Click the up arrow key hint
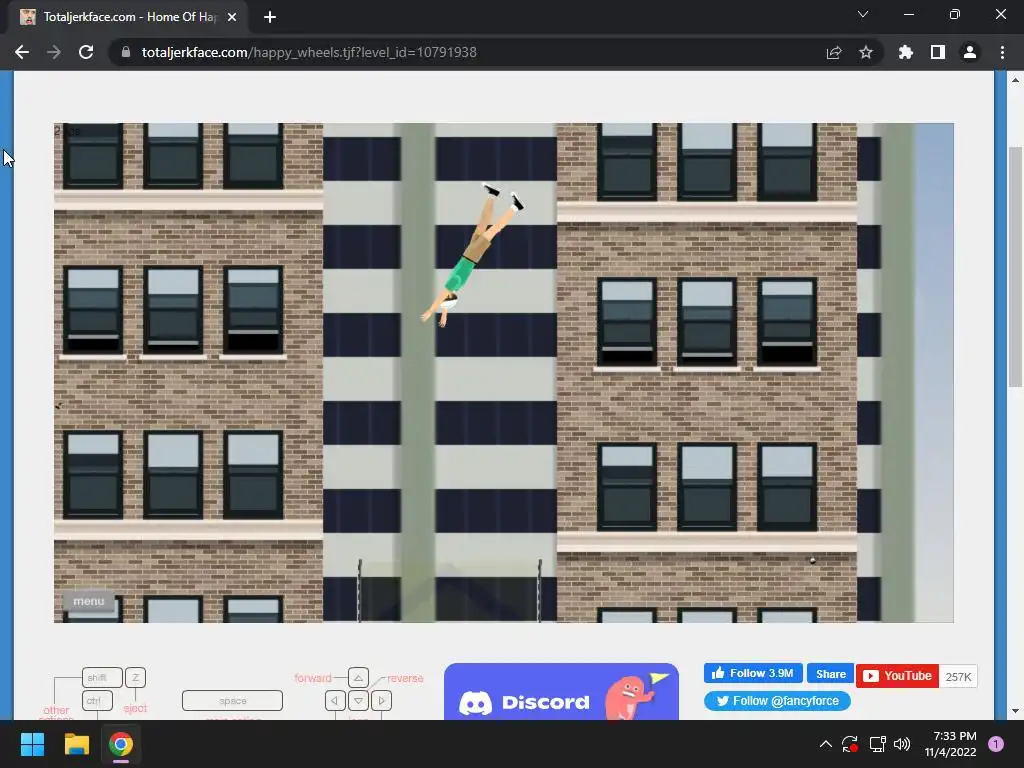 pyautogui.click(x=359, y=678)
